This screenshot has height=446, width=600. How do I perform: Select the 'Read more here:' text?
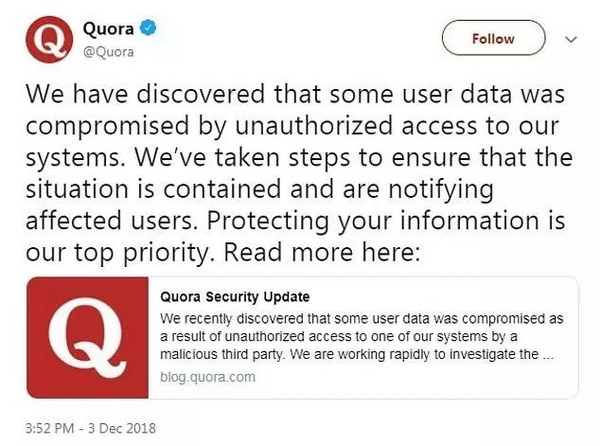click(x=322, y=253)
